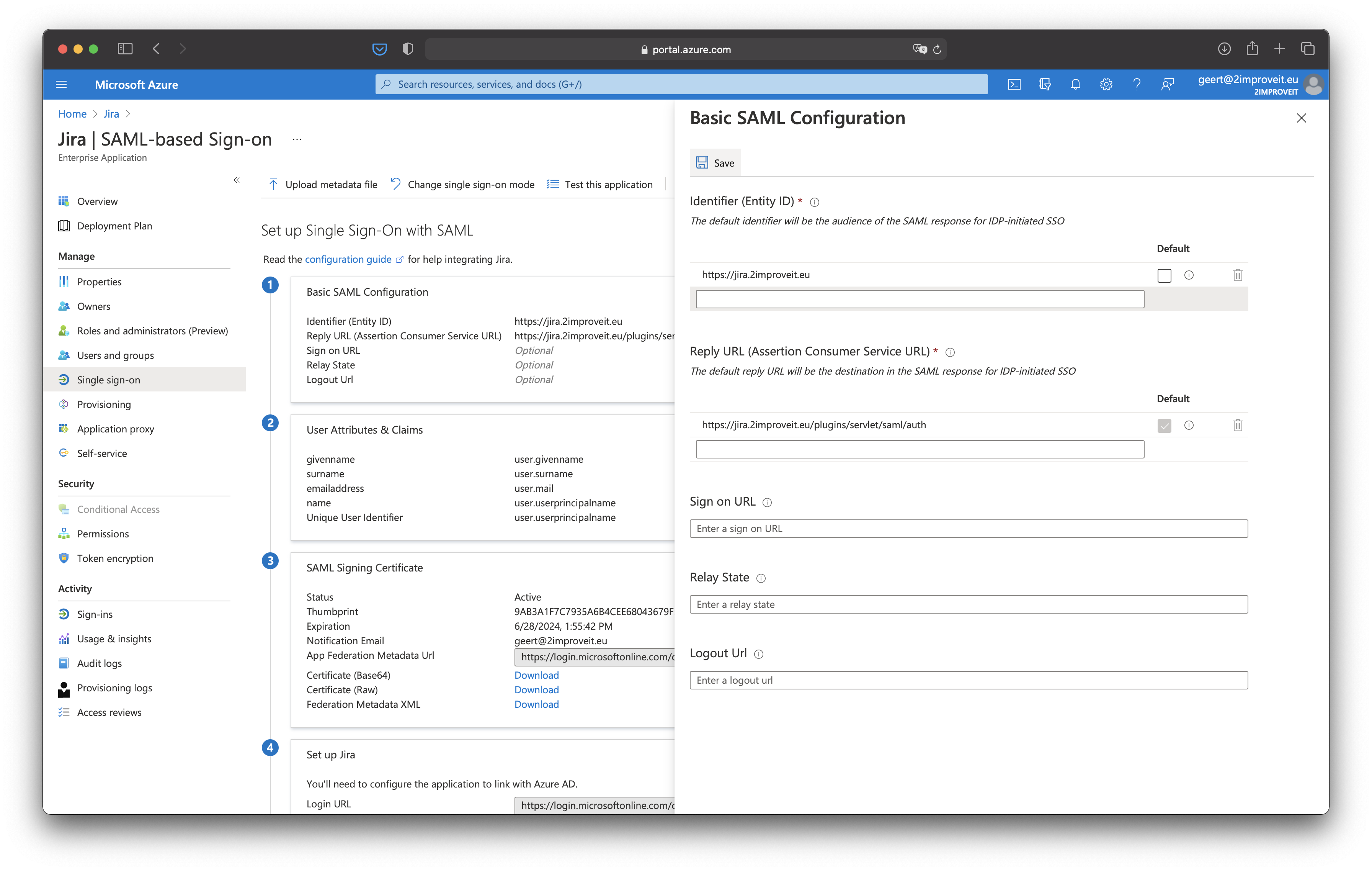This screenshot has height=871, width=1372.
Task: Toggle Default checkbox for saml/auth reply URL
Action: (x=1164, y=425)
